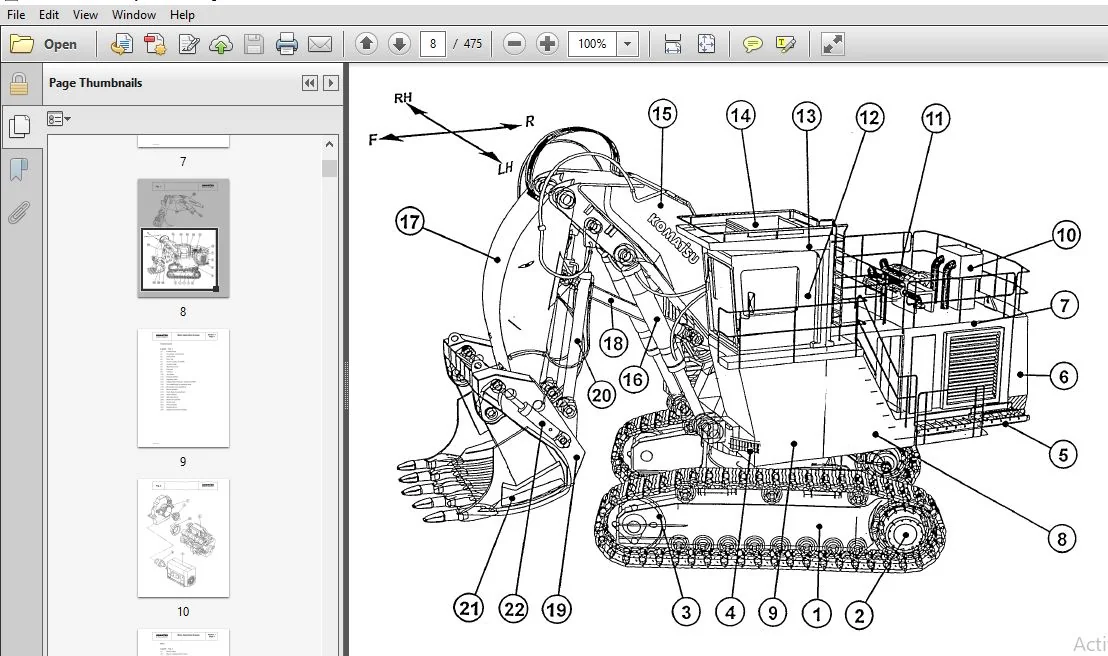Select the highlight text tool

coord(785,44)
